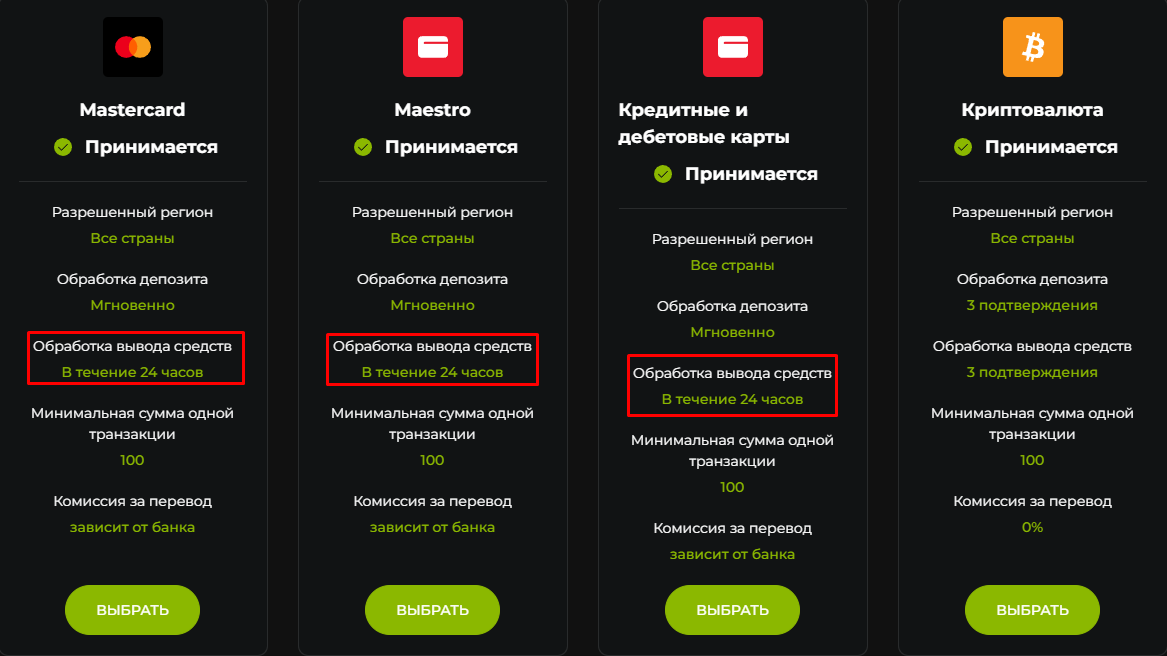
Task: Click the Криптовалюта heading
Action: [x=1032, y=109]
